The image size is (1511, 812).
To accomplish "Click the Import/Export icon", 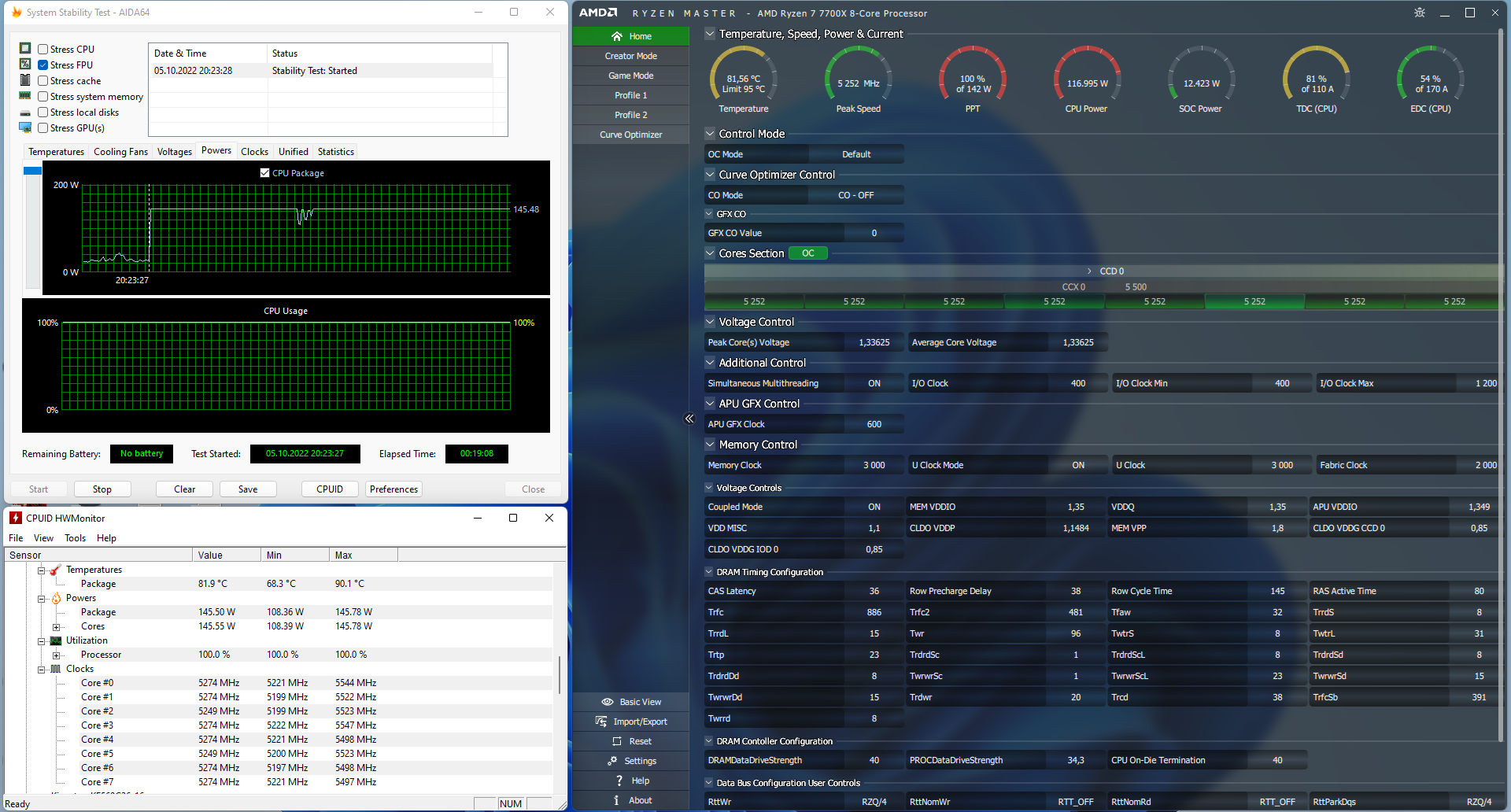I will pyautogui.click(x=601, y=722).
